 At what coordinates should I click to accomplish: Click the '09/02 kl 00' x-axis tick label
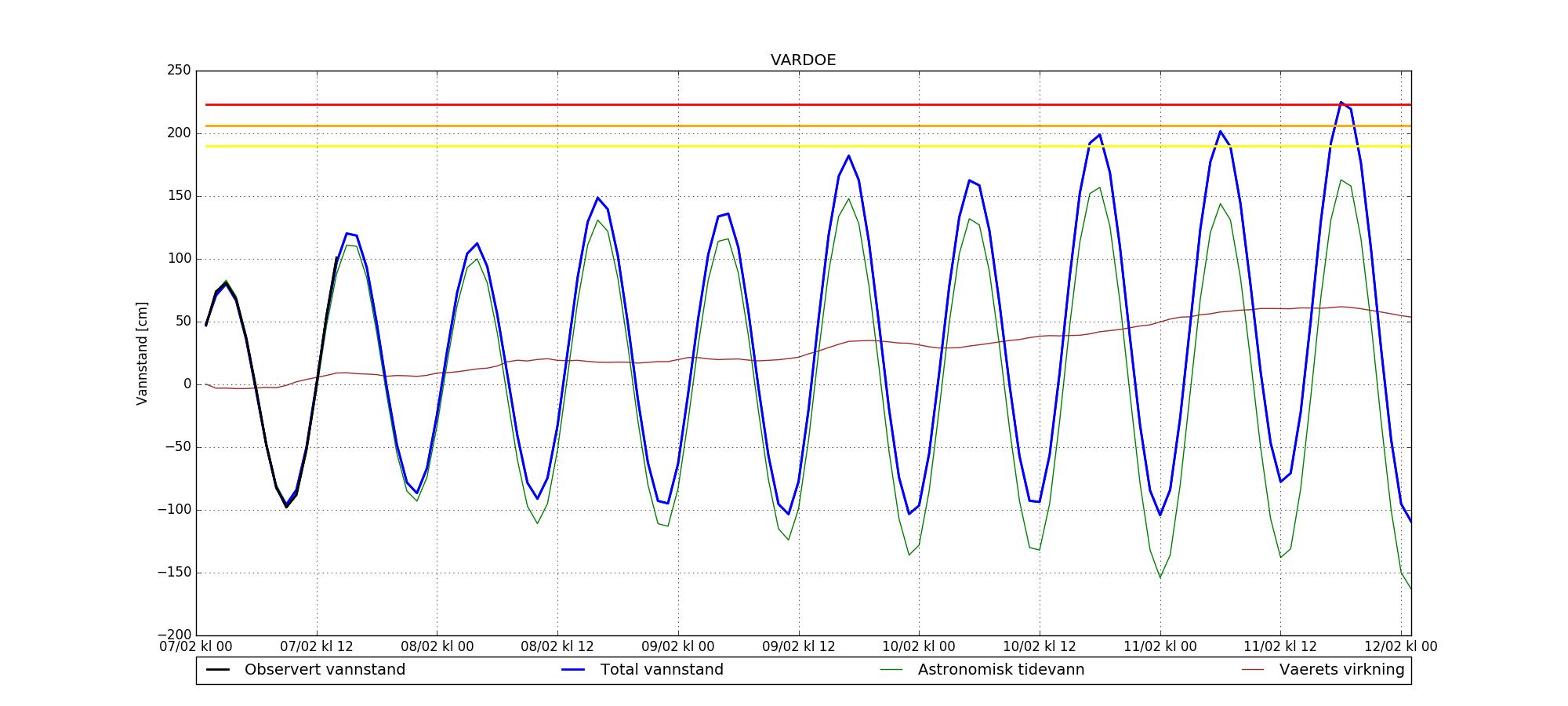pos(678,647)
